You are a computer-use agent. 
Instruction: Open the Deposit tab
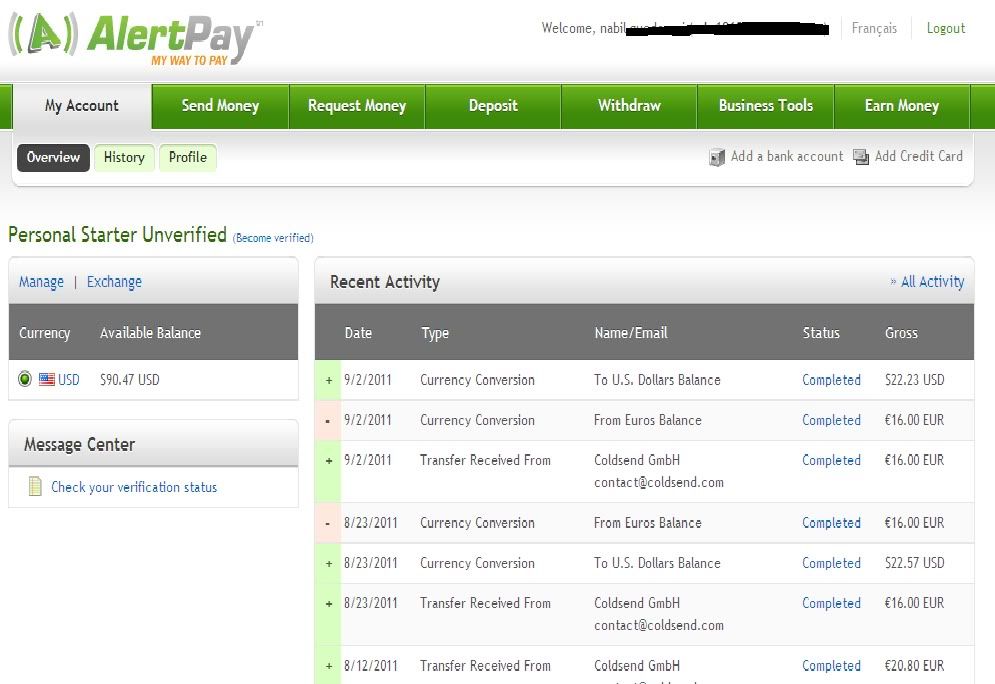coord(493,106)
